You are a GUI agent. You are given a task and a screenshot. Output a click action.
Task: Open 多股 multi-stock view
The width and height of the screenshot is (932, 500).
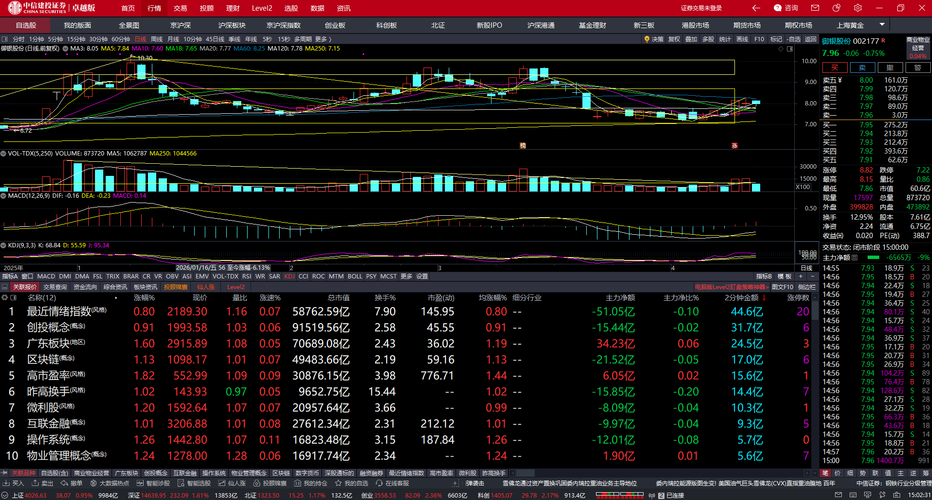[708, 39]
